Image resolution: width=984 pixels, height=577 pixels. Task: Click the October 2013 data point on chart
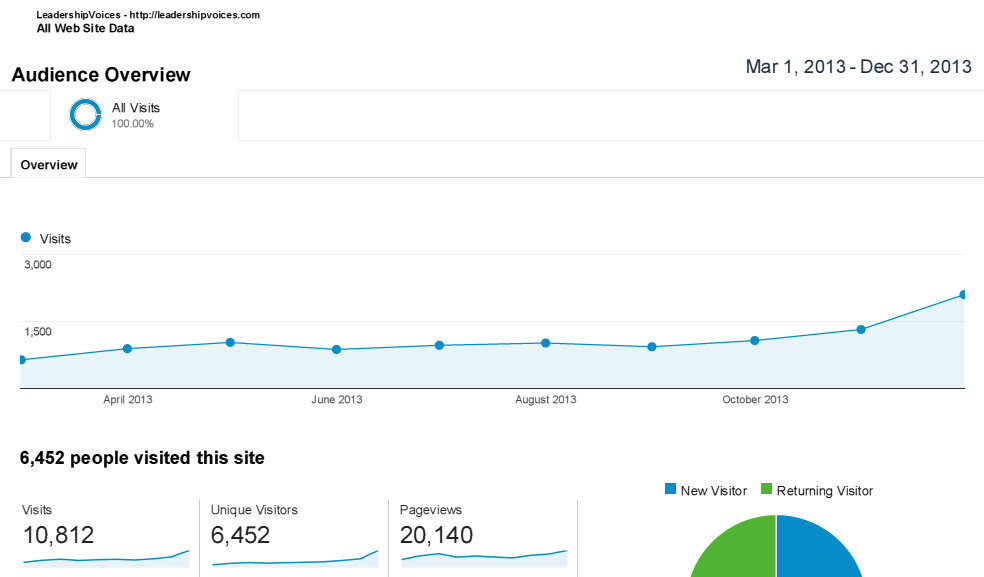tap(754, 341)
